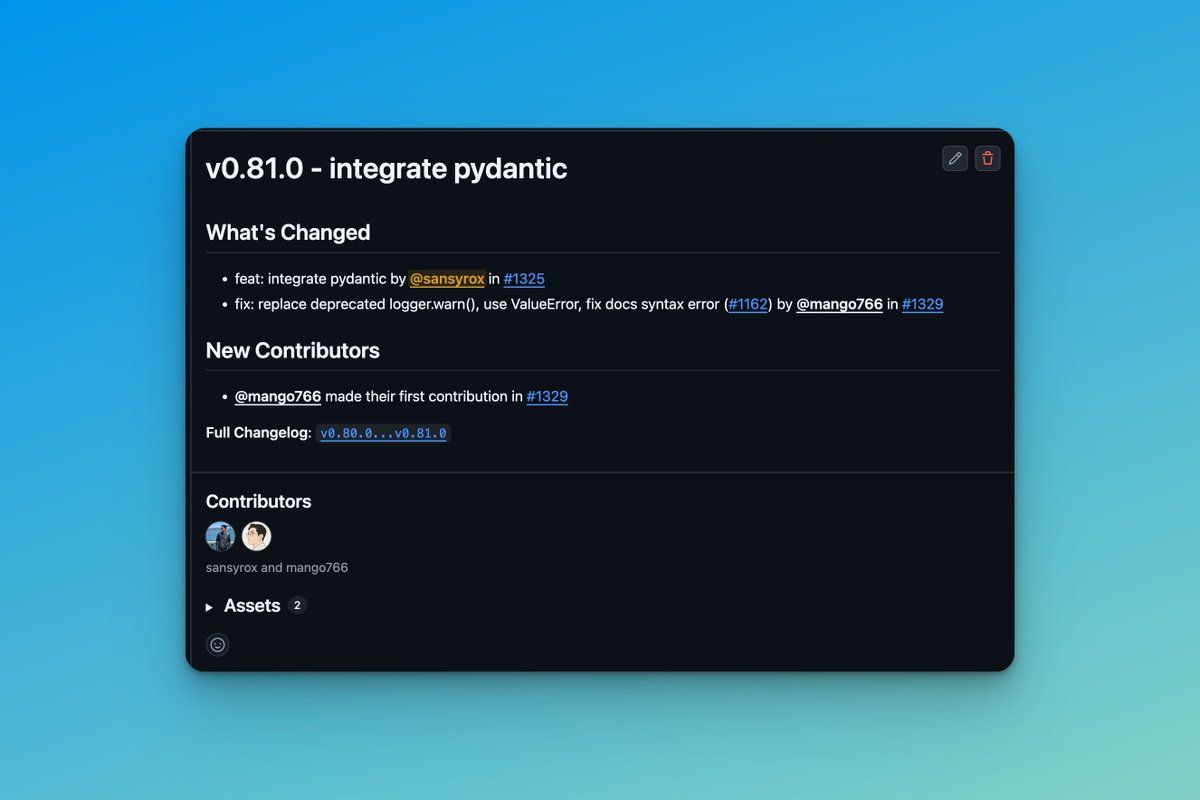Viewport: 1200px width, 800px height.
Task: Click the sansyrox contributor avatar
Action: pyautogui.click(x=221, y=537)
